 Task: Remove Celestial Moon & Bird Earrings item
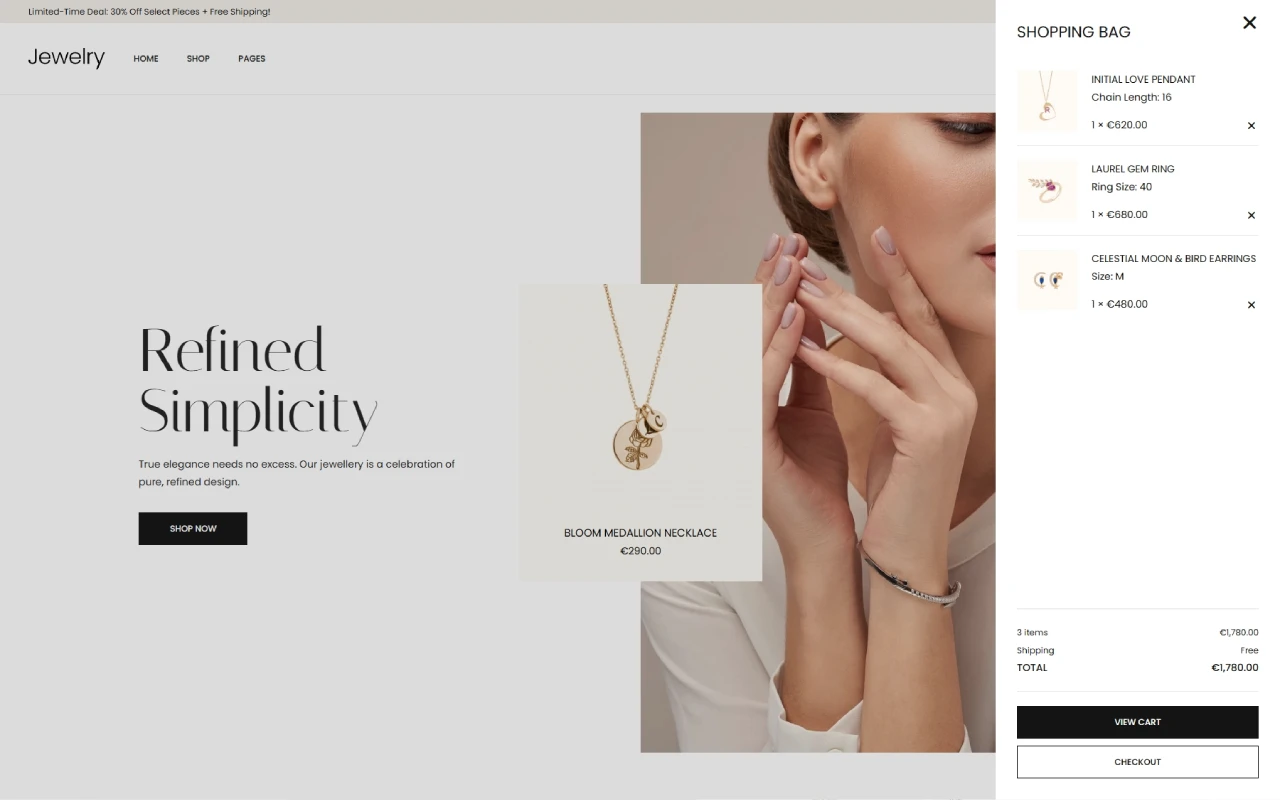coord(1251,305)
